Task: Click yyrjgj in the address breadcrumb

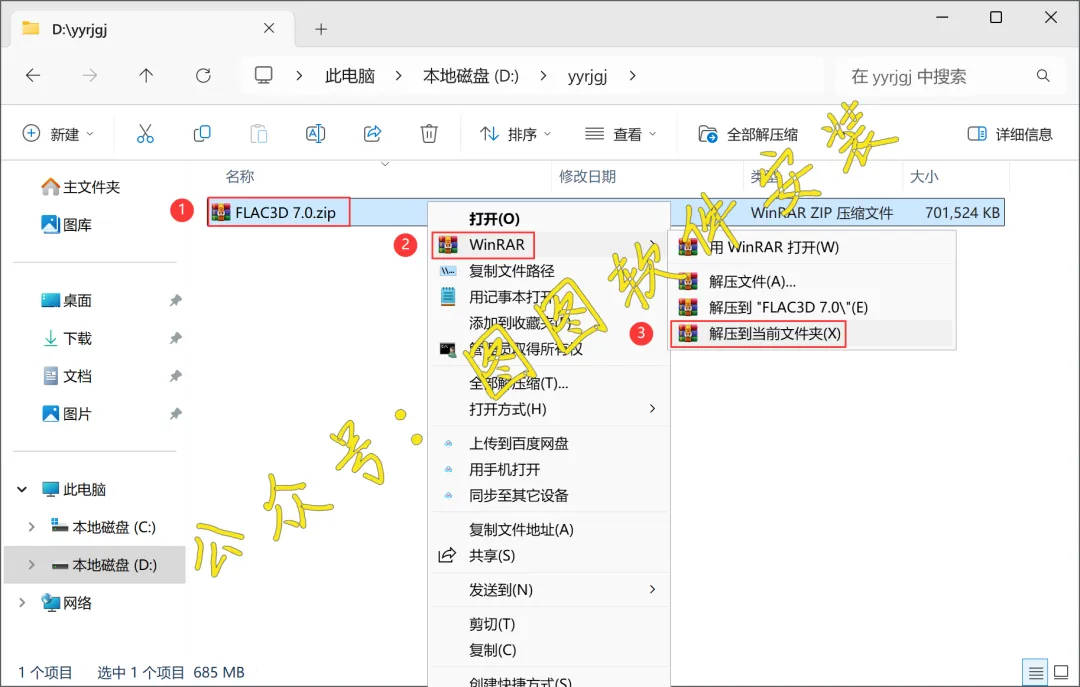Action: pos(588,76)
